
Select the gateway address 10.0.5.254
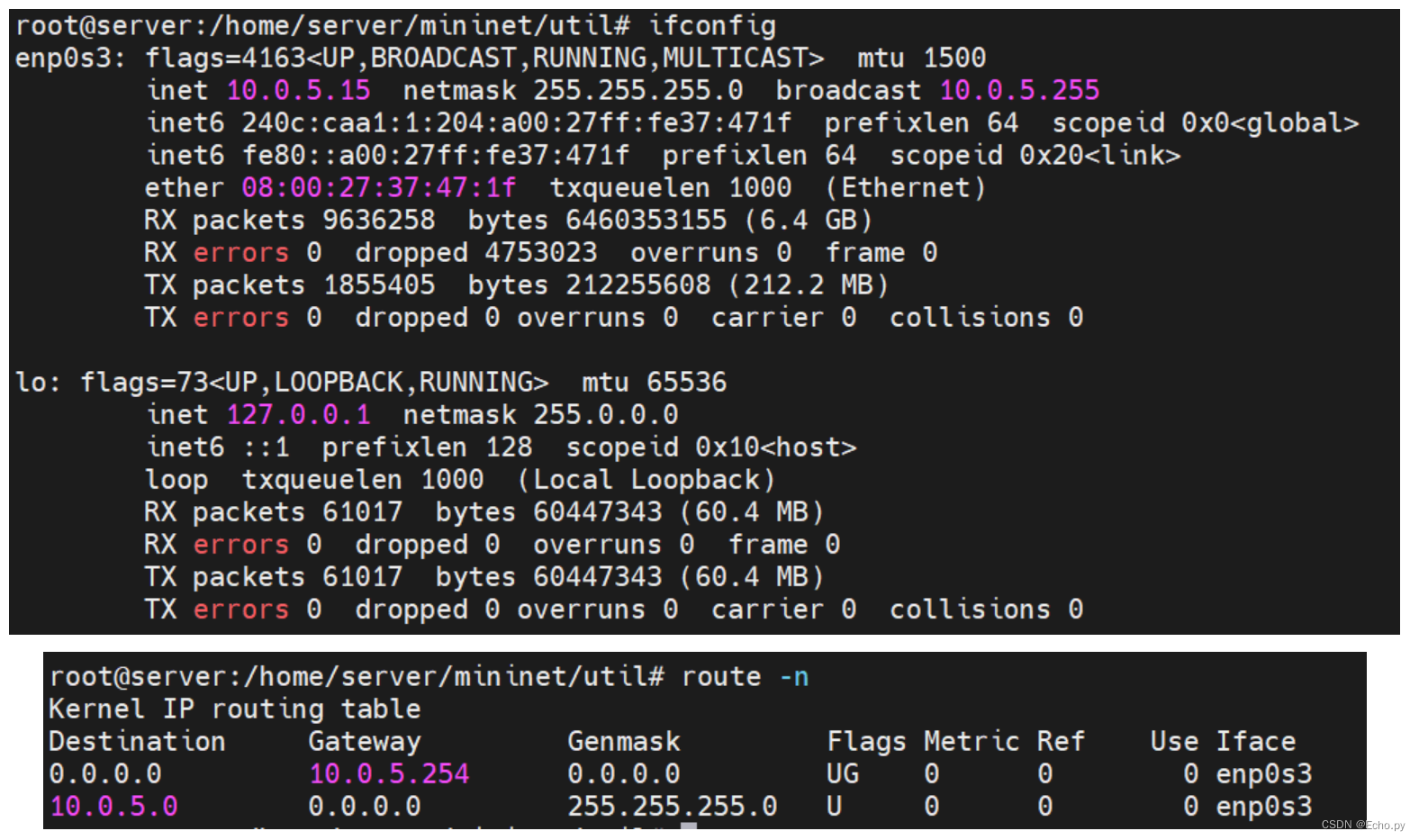(x=389, y=774)
